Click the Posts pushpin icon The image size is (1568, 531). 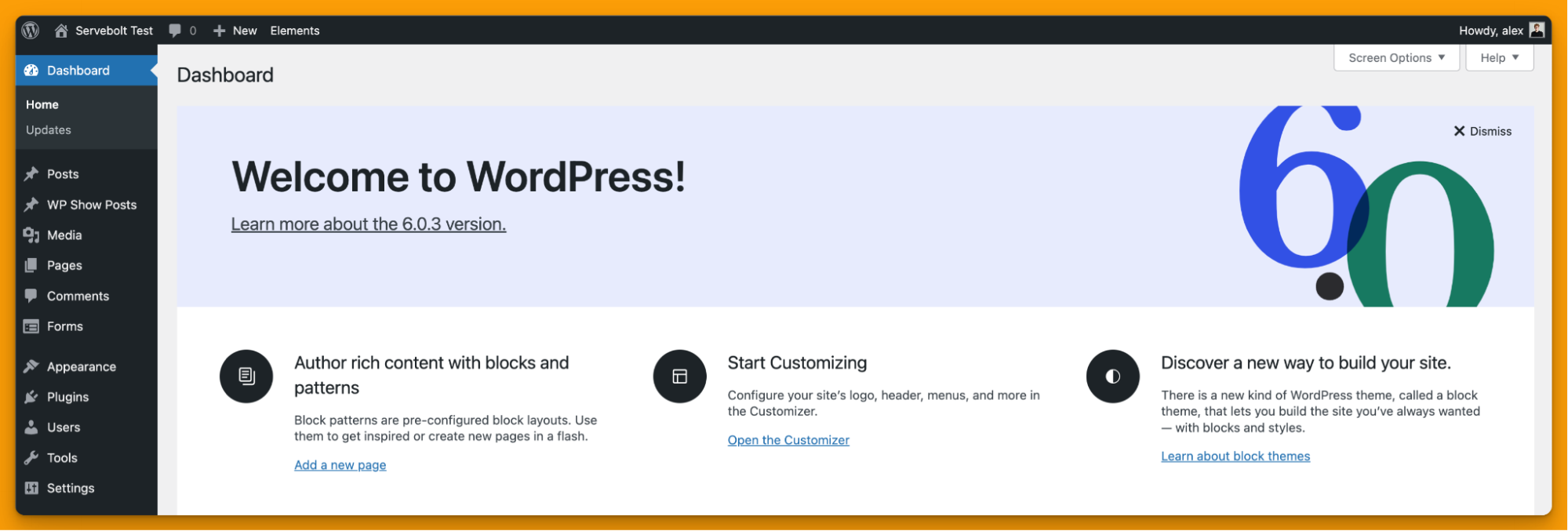[31, 174]
